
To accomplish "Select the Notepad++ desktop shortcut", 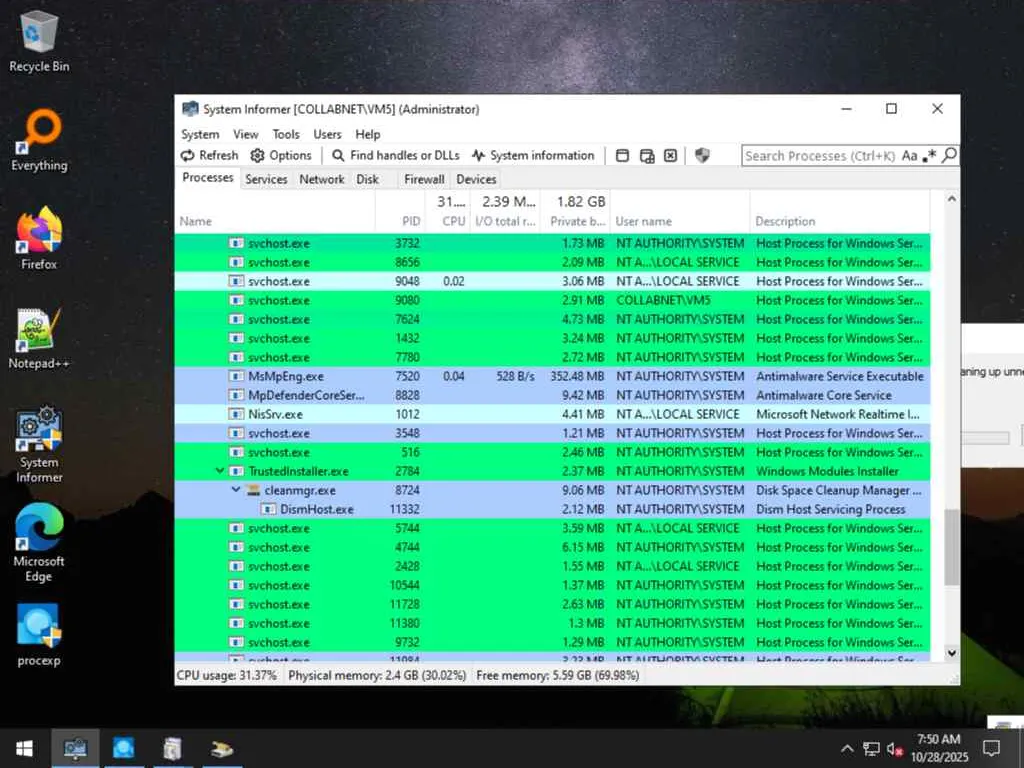I will (x=39, y=338).
